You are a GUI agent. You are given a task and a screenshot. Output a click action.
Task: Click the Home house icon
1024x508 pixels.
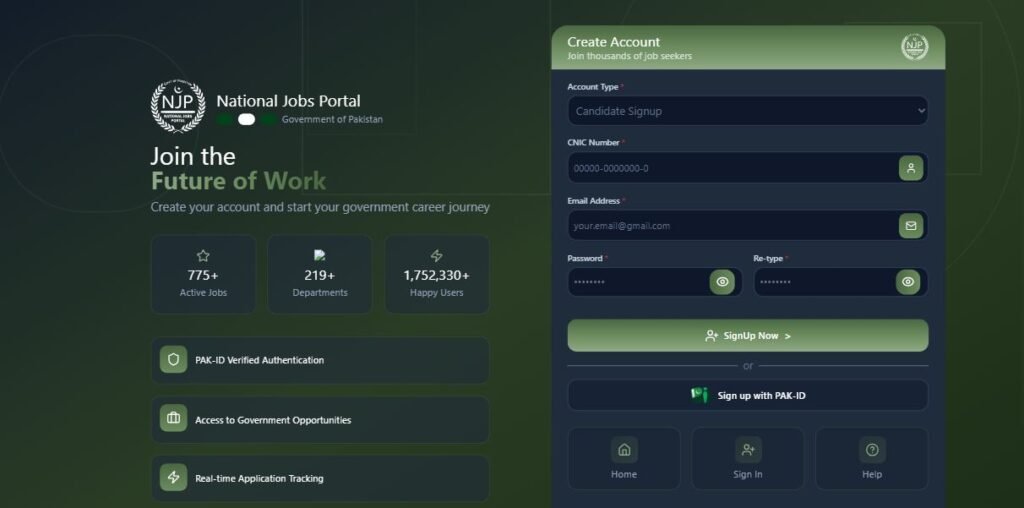624,449
